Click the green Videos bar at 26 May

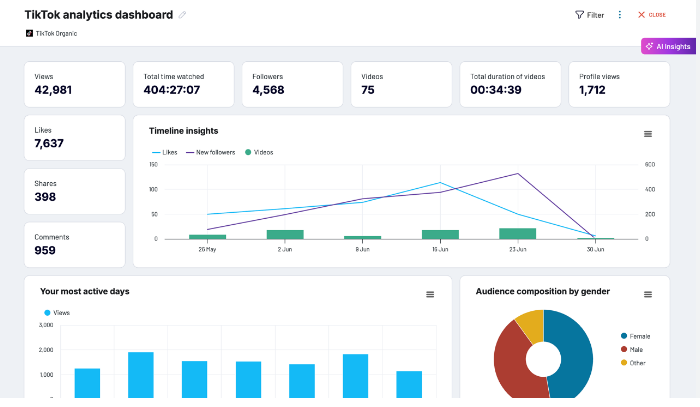(207, 237)
